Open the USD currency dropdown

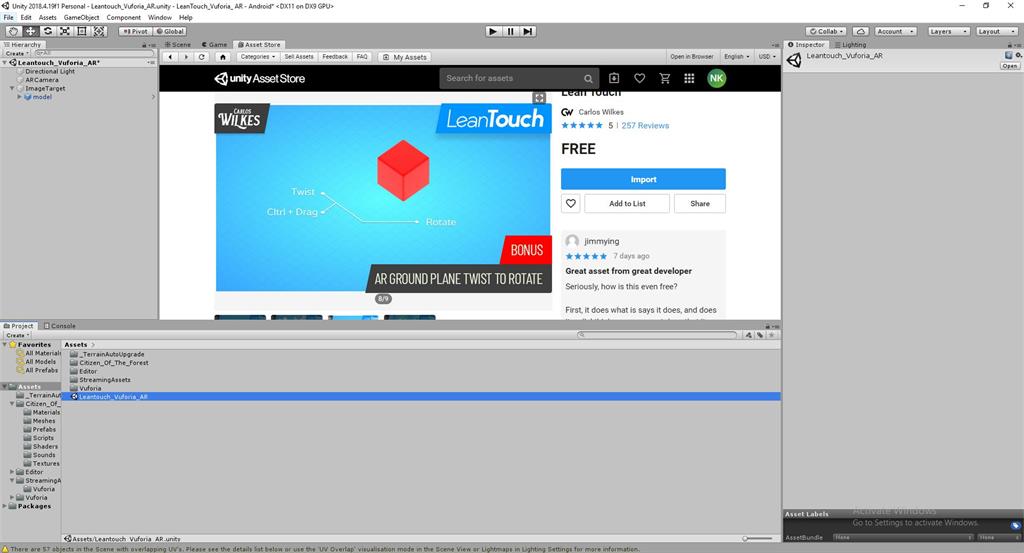tap(767, 57)
